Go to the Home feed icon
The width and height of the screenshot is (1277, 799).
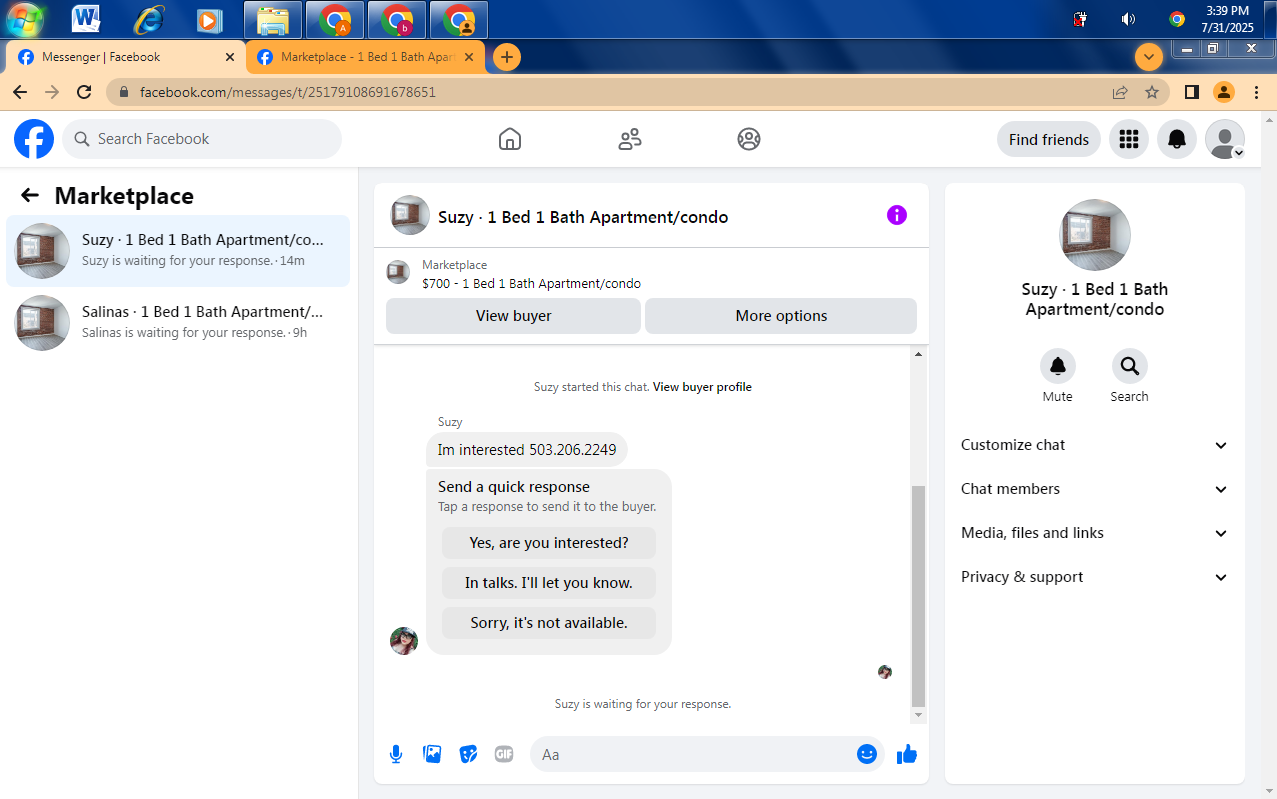point(510,139)
